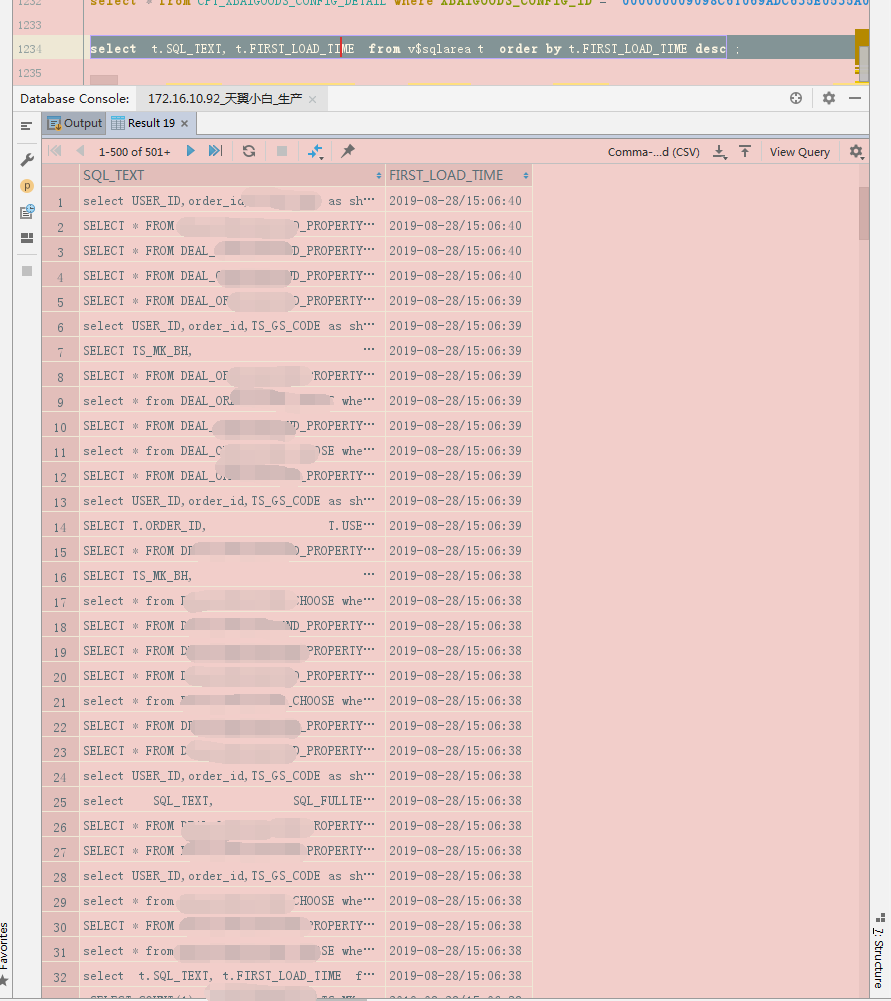Open the compare with blue arrows dropdown
891x1001 pixels.
click(315, 152)
